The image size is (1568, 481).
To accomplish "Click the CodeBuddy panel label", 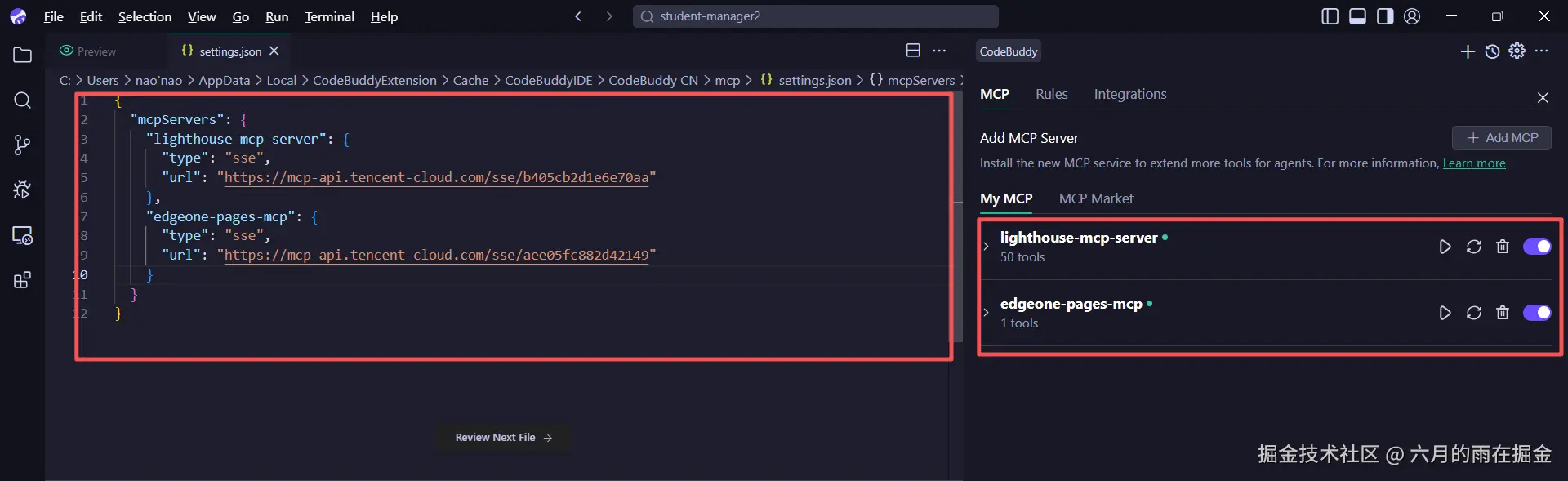I will click(1009, 51).
